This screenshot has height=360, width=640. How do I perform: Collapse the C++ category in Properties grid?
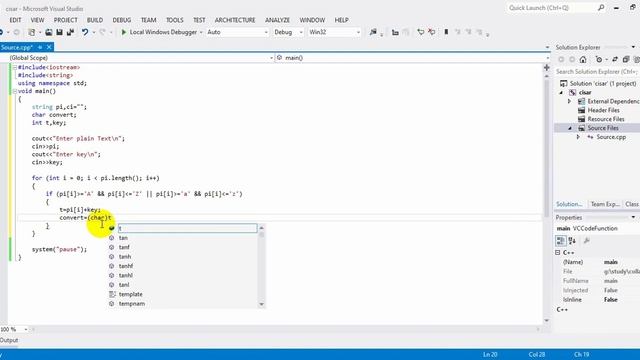click(558, 253)
